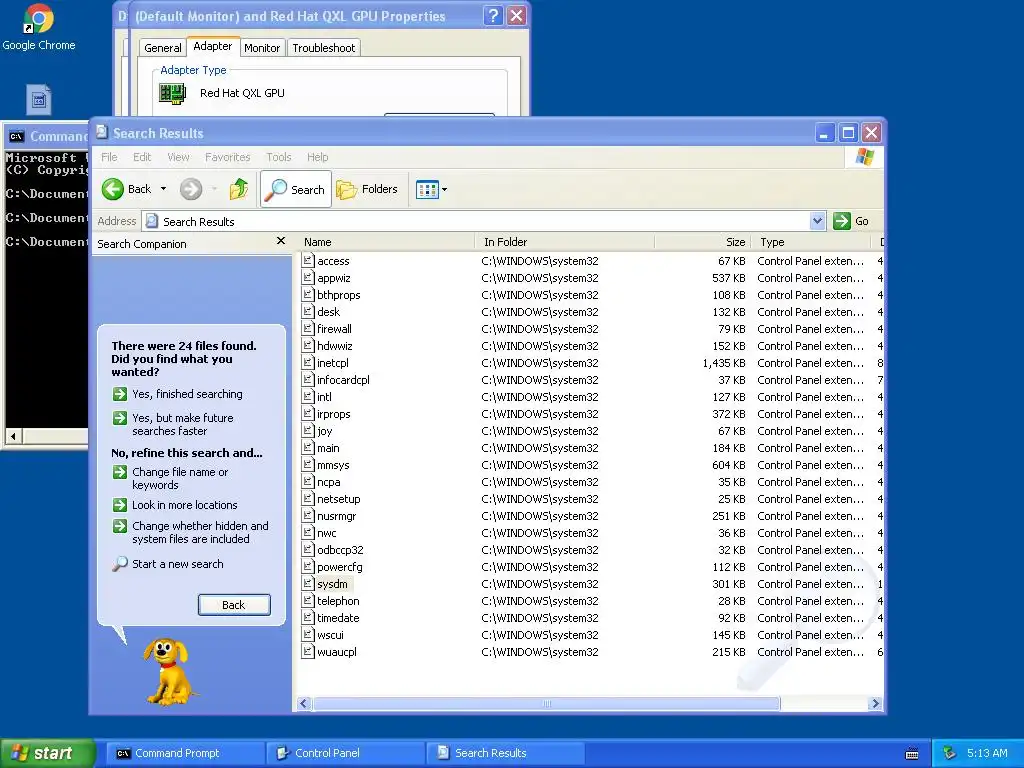The image size is (1024, 768).
Task: Open the Views icon menu
Action: (431, 189)
